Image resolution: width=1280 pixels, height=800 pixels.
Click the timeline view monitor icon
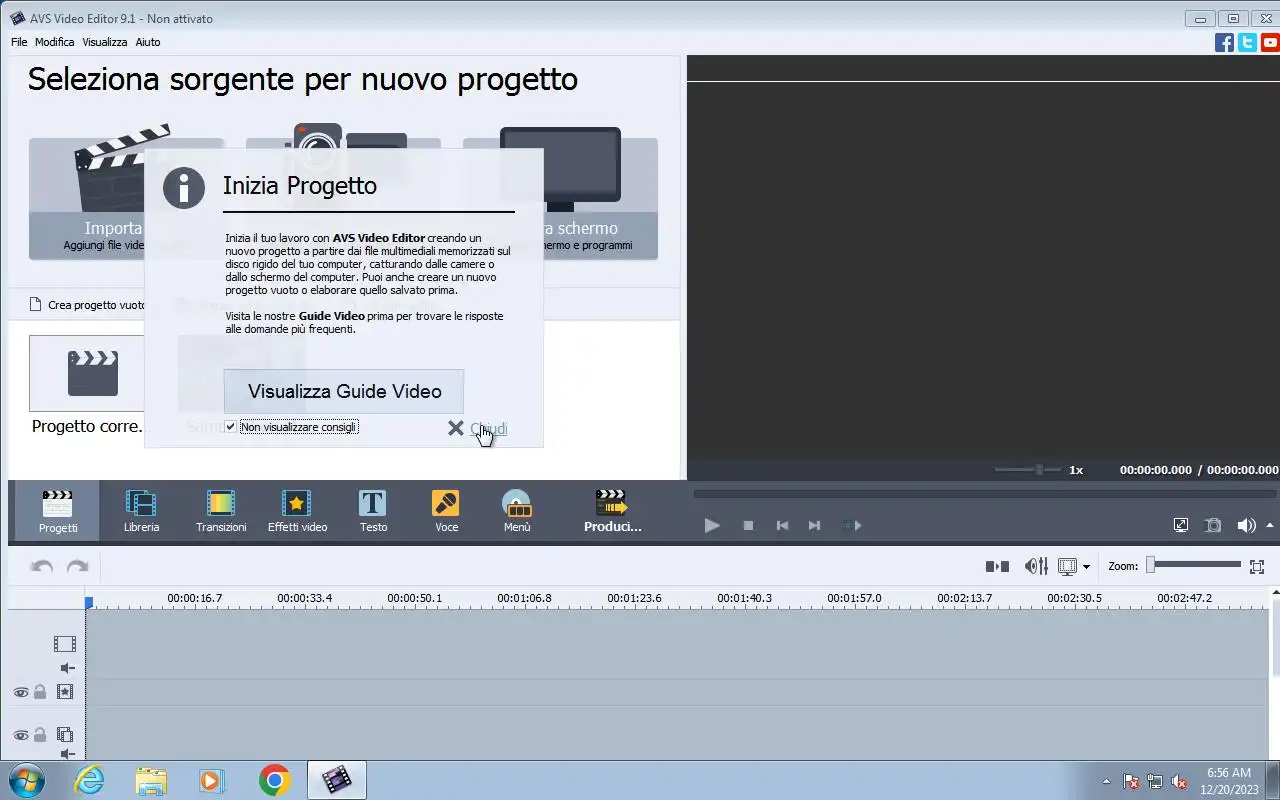pos(1067,566)
